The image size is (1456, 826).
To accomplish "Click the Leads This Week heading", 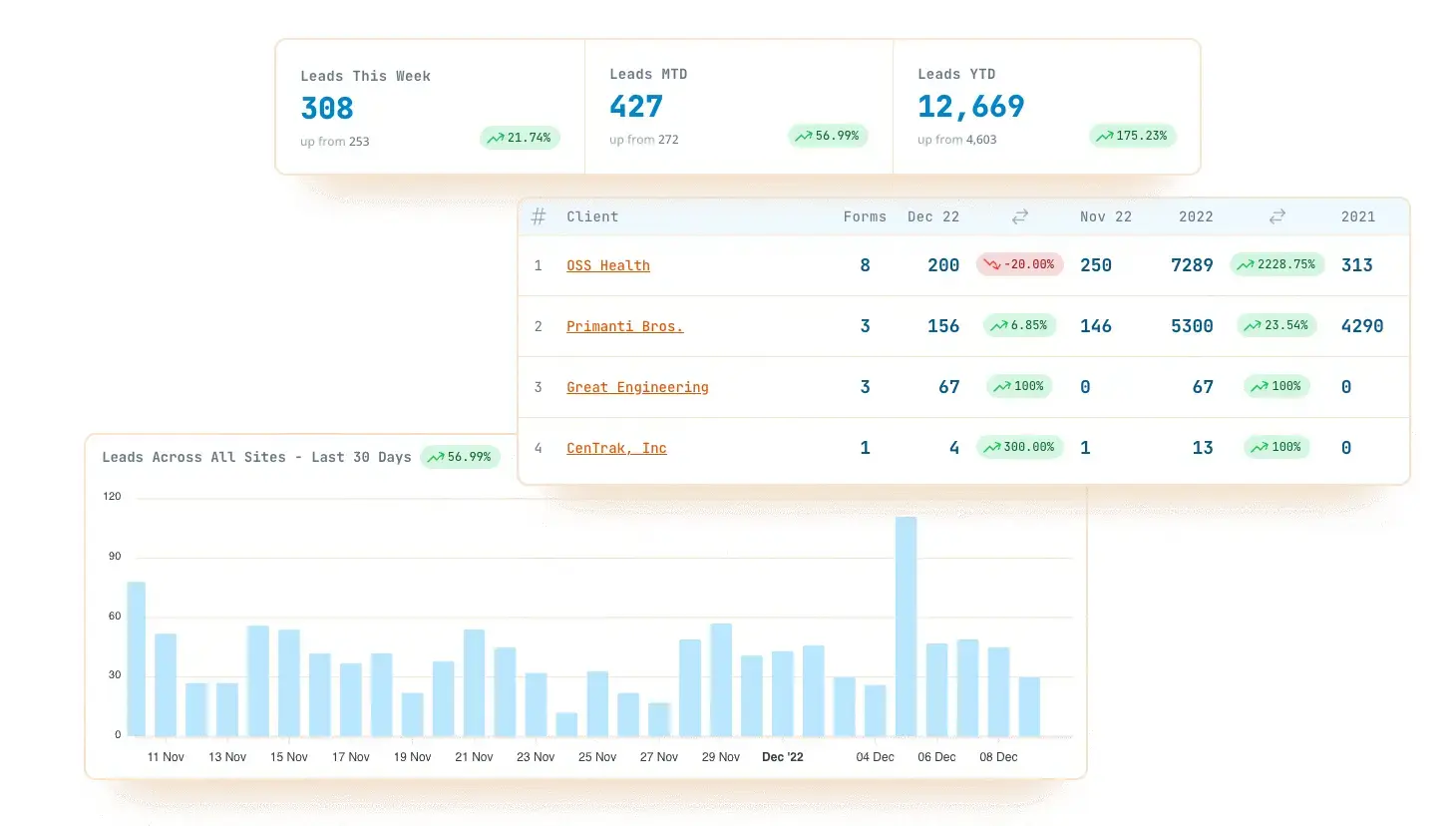I will (366, 76).
